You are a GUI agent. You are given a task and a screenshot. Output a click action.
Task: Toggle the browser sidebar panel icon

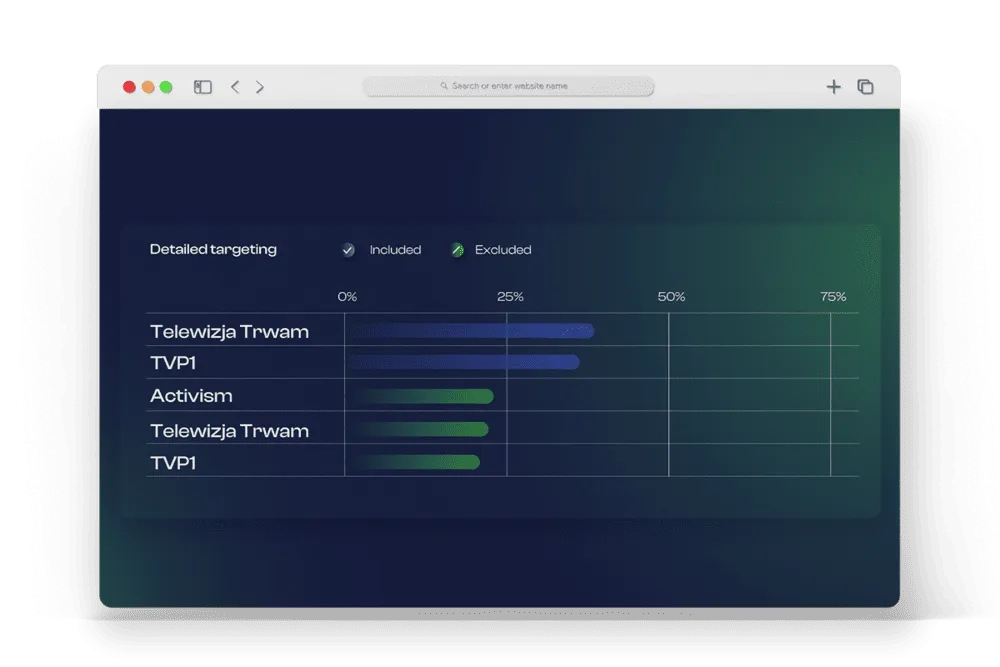203,87
